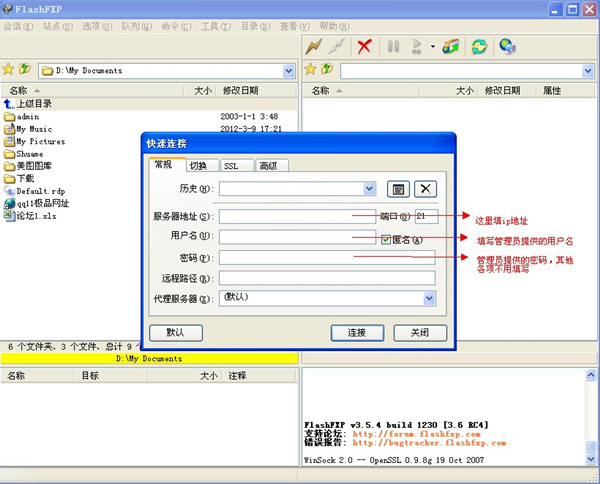This screenshot has width=600, height=484.
Task: Click the lightning bolt connect icon
Action: point(313,46)
